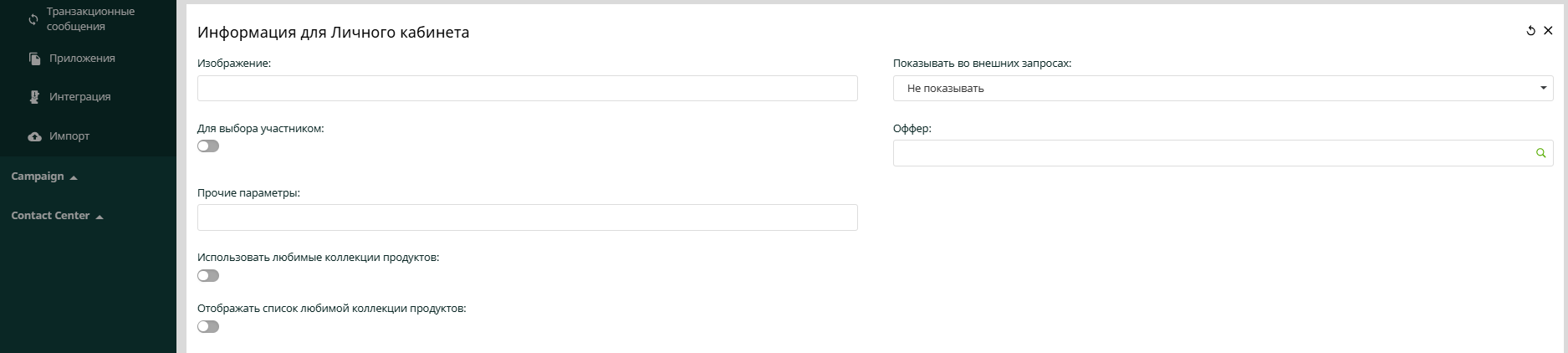
Task: Click the Импорт cloud upload icon
Action: 34,136
